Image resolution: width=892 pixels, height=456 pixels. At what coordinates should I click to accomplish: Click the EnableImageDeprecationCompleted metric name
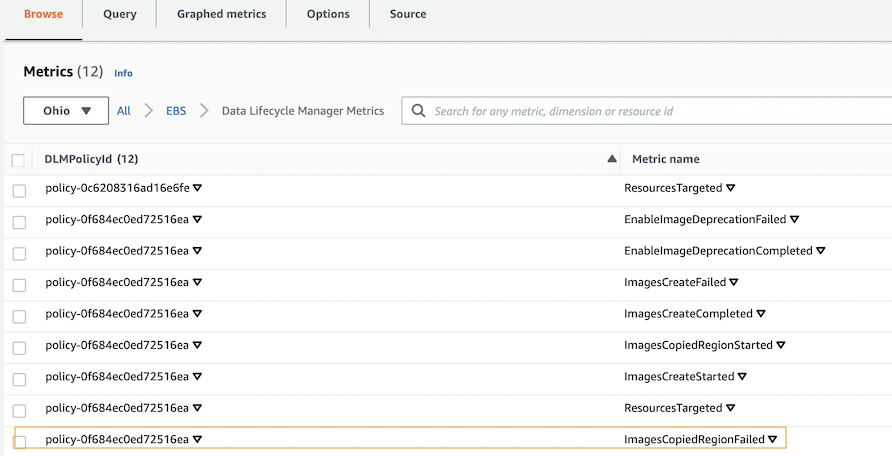718,251
